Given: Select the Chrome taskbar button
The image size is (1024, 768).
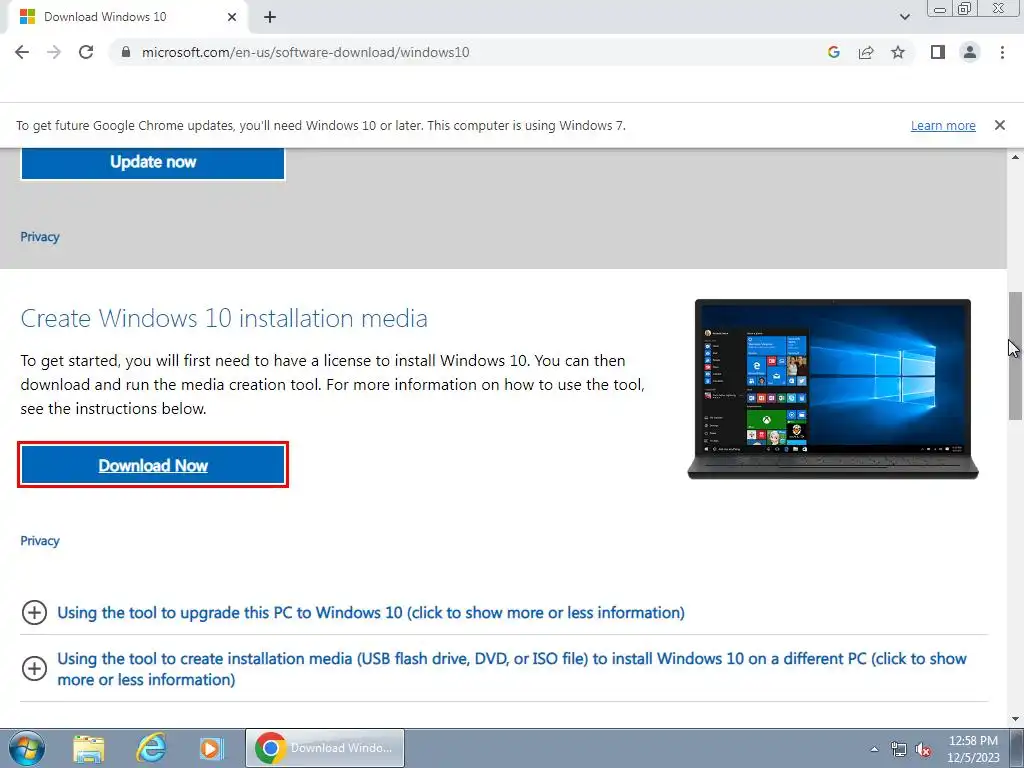Looking at the screenshot, I should pyautogui.click(x=325, y=748).
